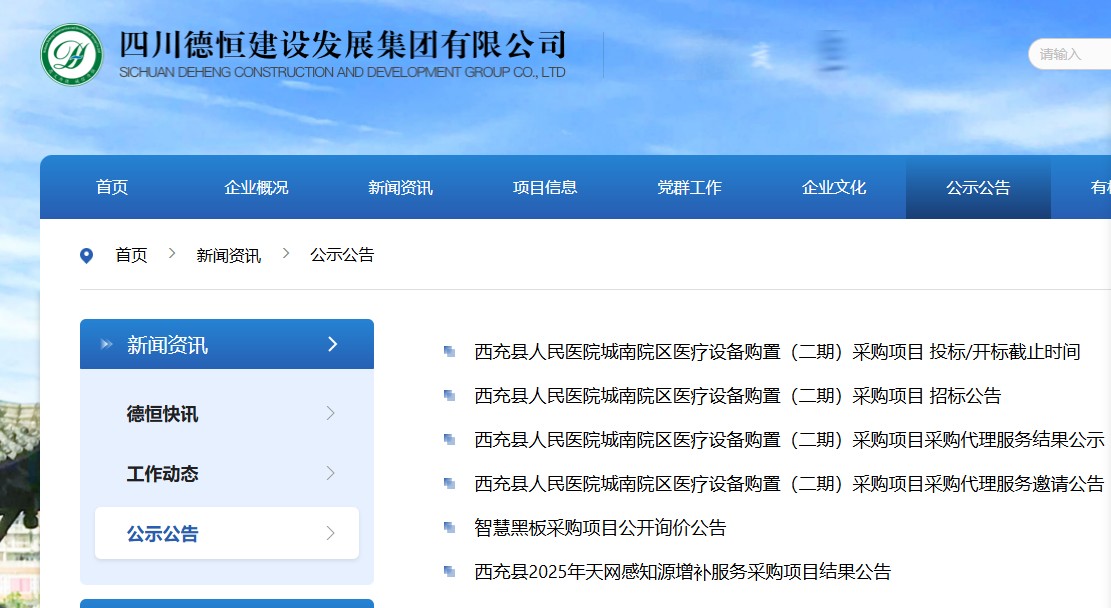Click the 请输入 search input field
This screenshot has width=1111, height=608.
tap(1070, 54)
